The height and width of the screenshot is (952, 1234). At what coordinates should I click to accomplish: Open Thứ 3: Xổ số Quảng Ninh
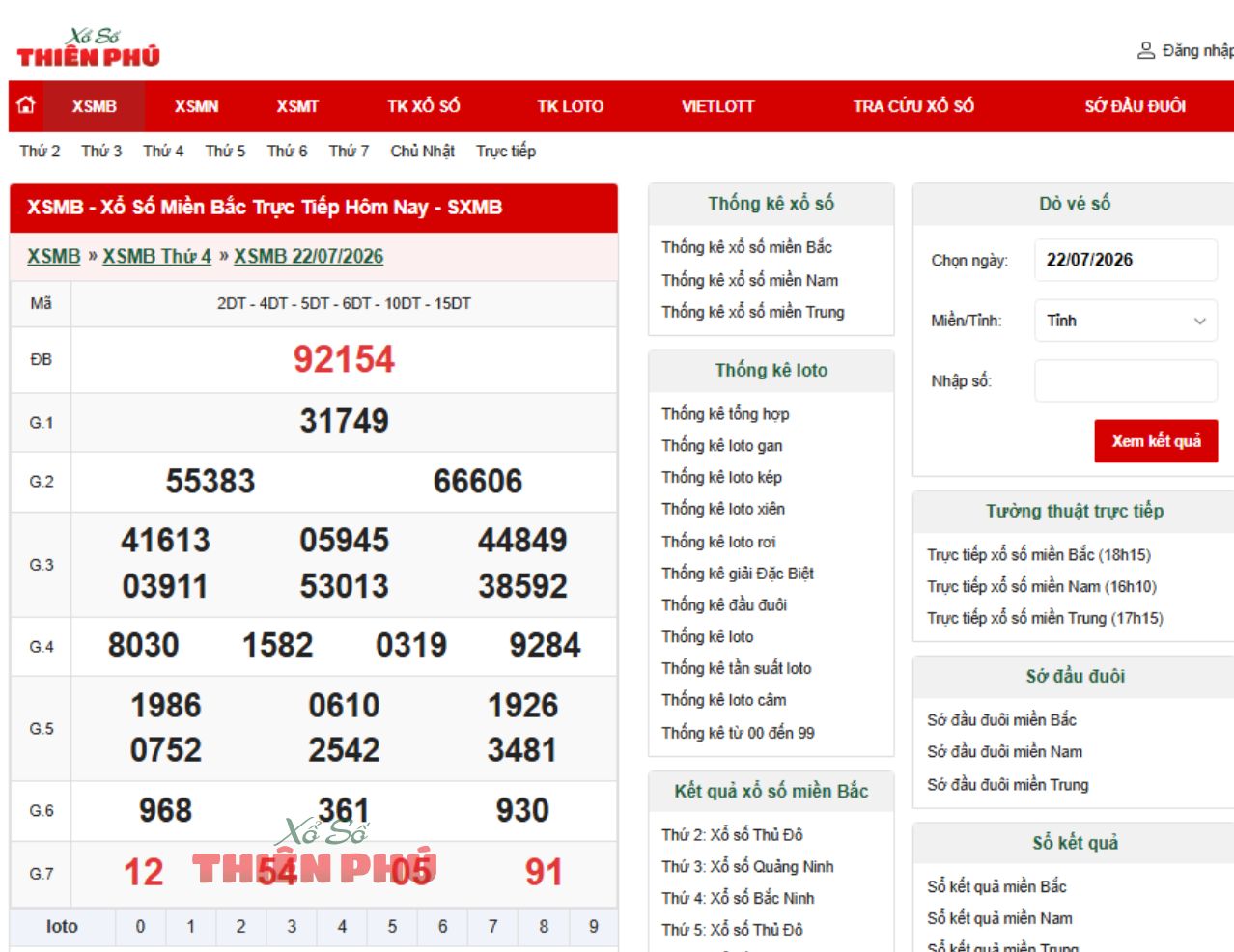tap(747, 867)
